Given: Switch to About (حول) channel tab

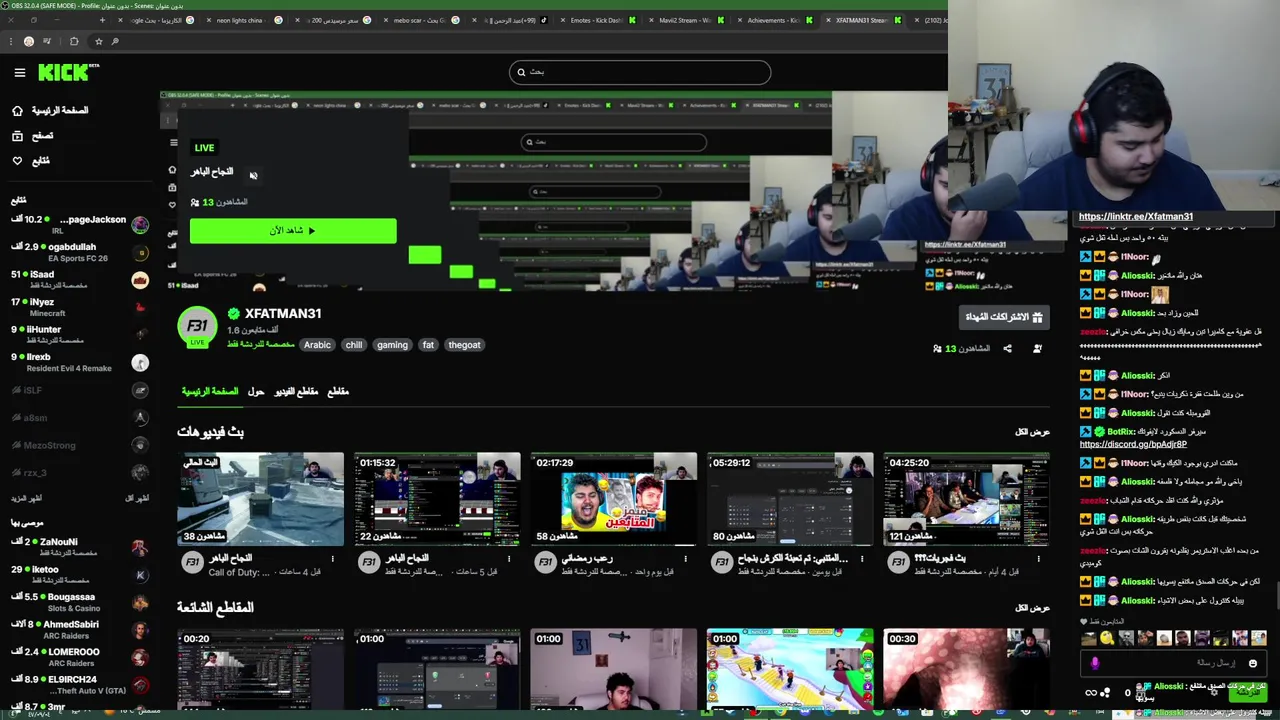Looking at the screenshot, I should tap(256, 392).
